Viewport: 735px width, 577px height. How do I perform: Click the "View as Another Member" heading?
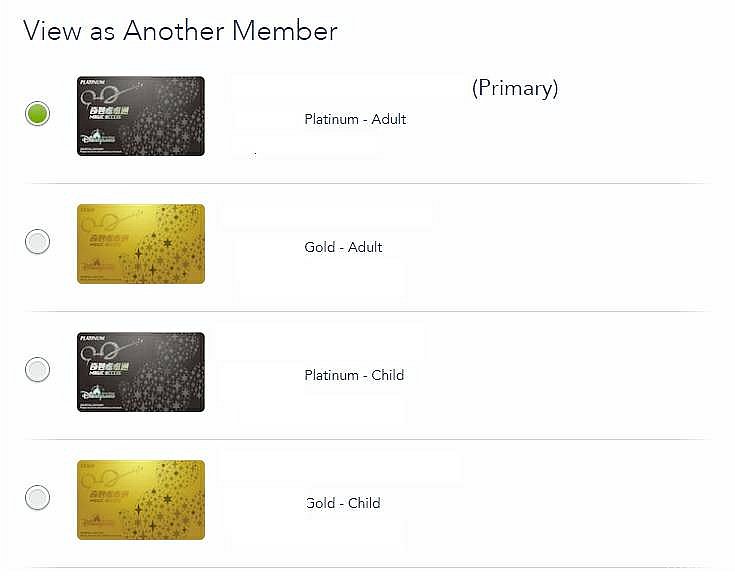tap(180, 31)
